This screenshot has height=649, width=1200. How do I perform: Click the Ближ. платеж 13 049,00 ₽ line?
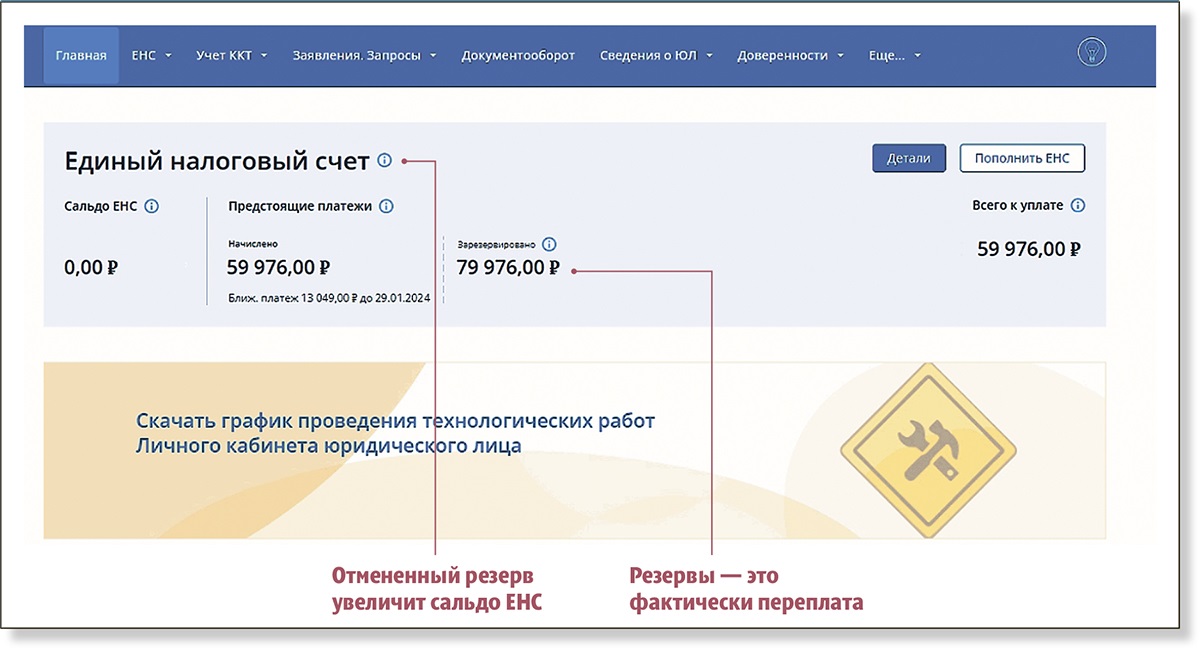pyautogui.click(x=329, y=297)
